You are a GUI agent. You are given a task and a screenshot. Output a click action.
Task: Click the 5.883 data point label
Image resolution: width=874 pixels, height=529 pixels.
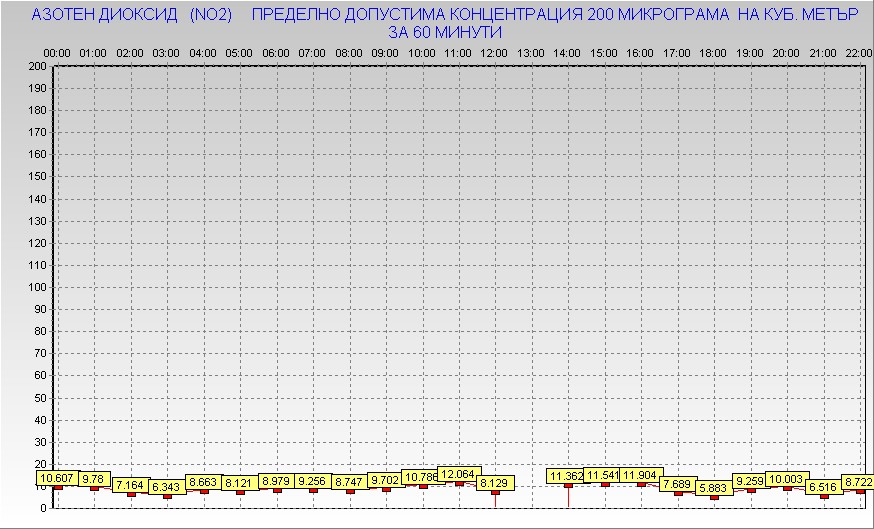click(x=714, y=488)
